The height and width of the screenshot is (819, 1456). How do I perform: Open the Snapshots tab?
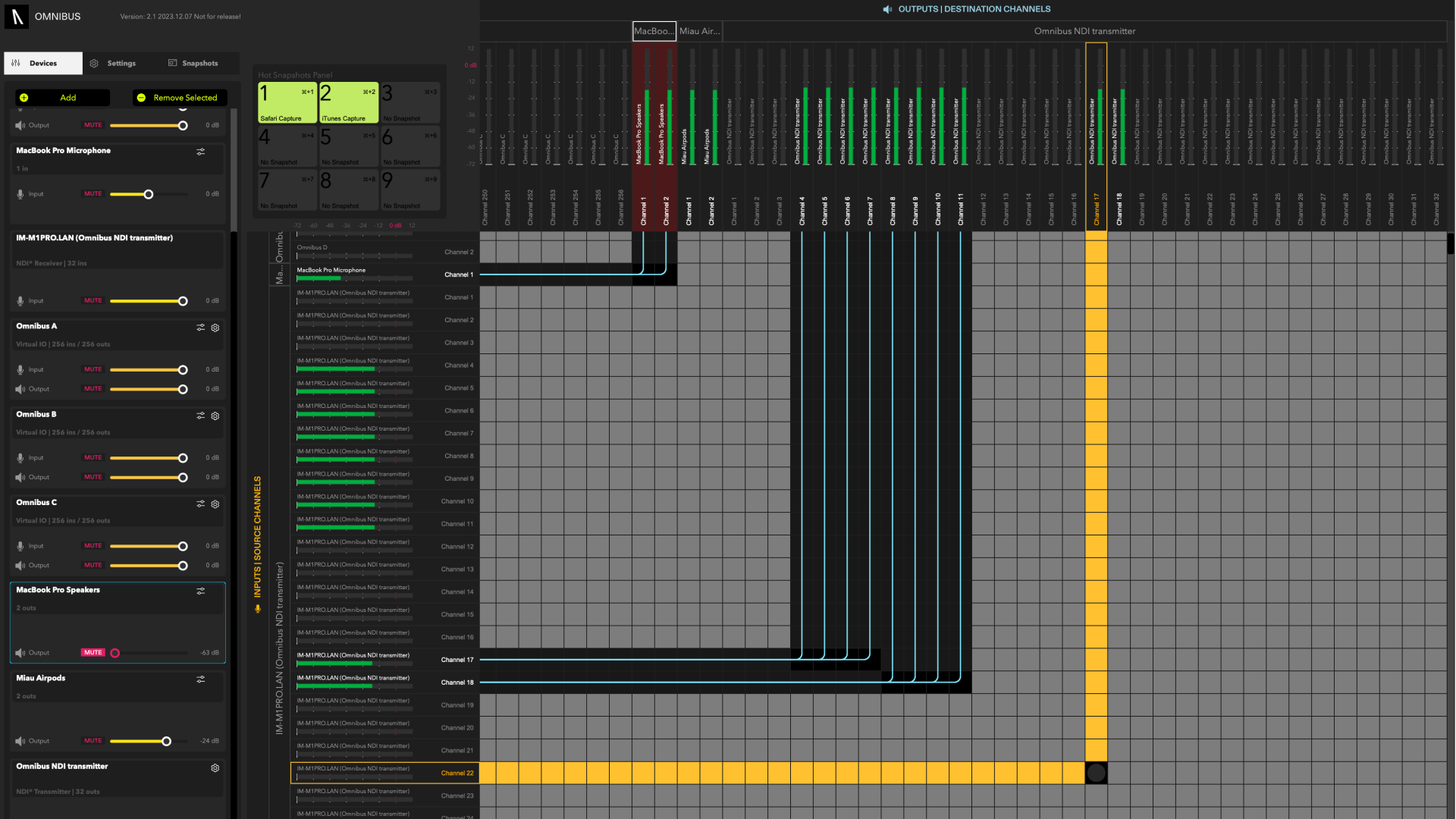(x=193, y=64)
